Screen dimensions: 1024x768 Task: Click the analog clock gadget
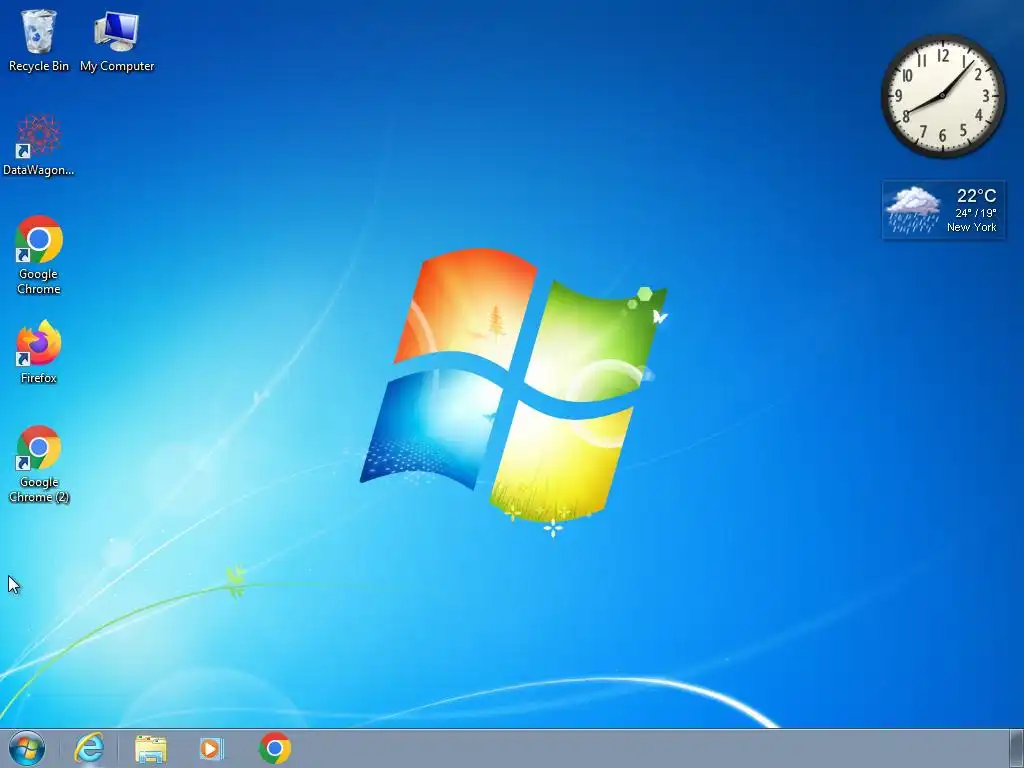[943, 96]
